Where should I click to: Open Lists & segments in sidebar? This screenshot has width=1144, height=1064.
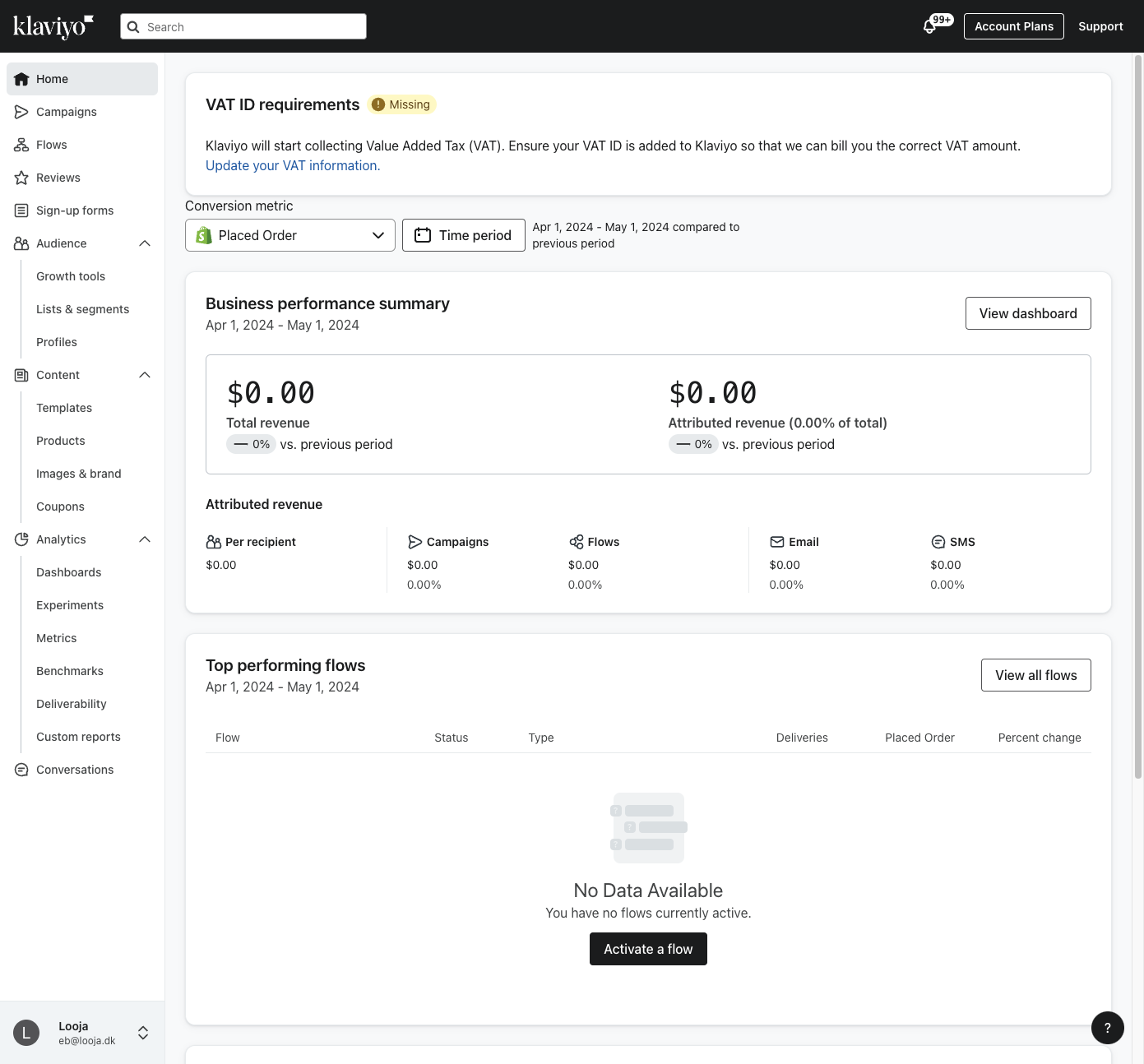coord(82,309)
